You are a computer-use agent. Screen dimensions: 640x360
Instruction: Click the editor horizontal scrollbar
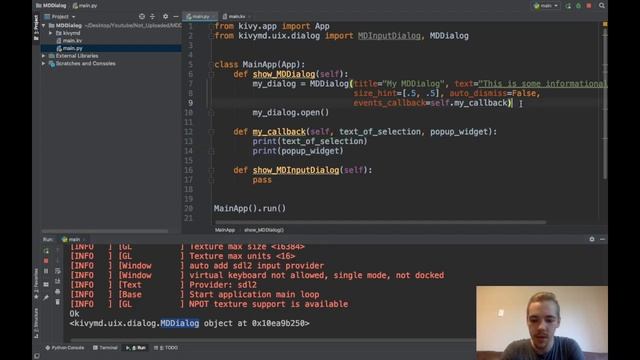coord(380,222)
